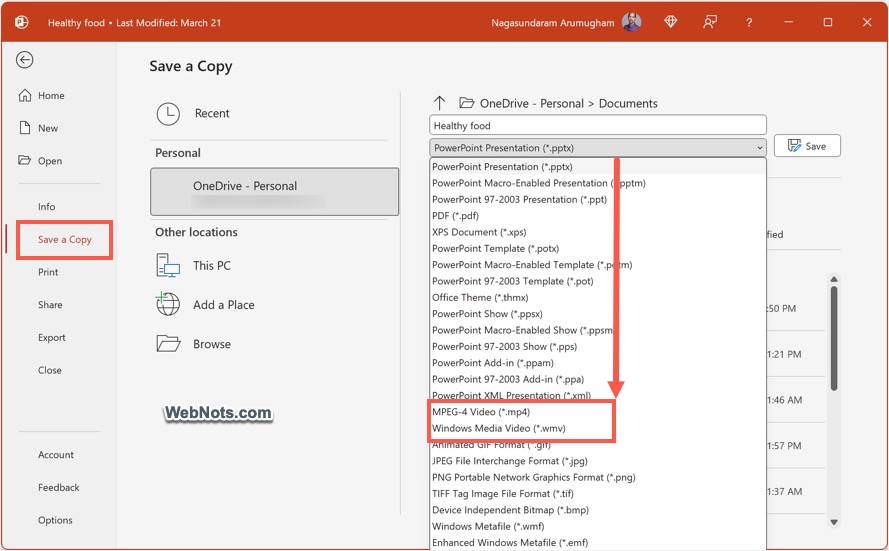
Task: Choose PowerPoint 97-2003 Add-in (*.ppa)
Action: [598, 380]
